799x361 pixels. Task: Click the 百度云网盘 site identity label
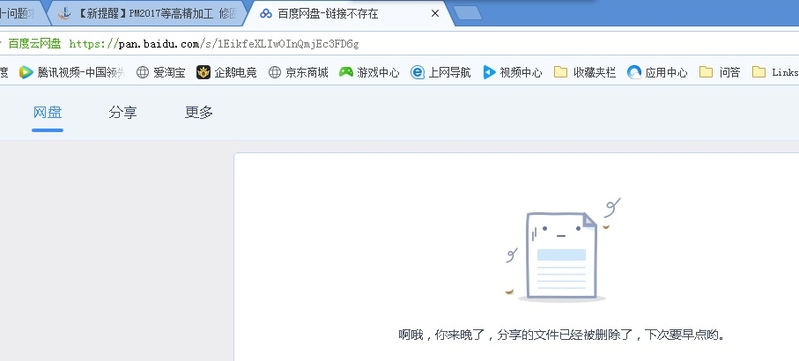click(x=35, y=44)
